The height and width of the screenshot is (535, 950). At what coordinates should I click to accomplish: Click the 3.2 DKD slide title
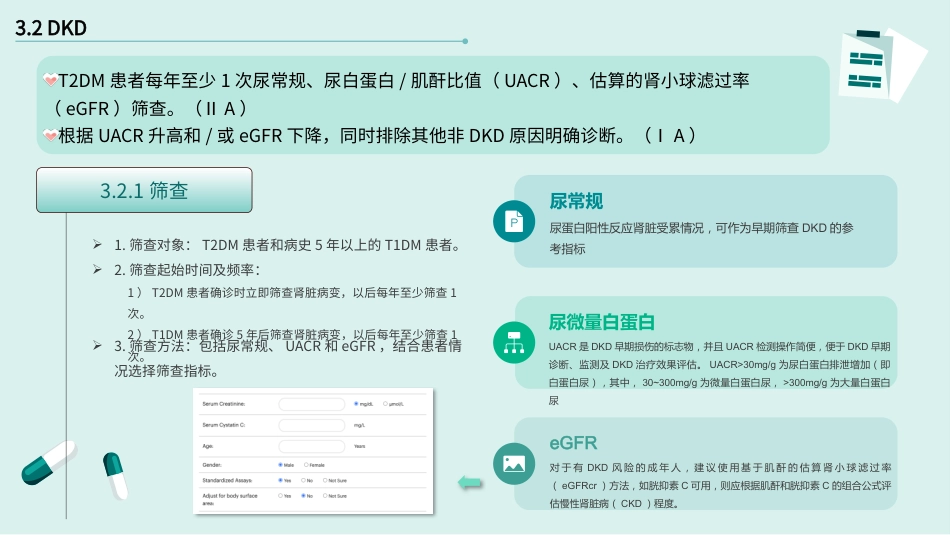tap(51, 28)
